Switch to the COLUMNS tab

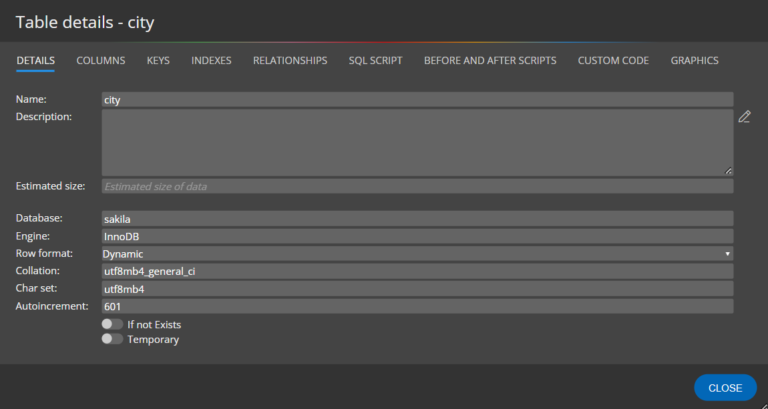pos(100,61)
